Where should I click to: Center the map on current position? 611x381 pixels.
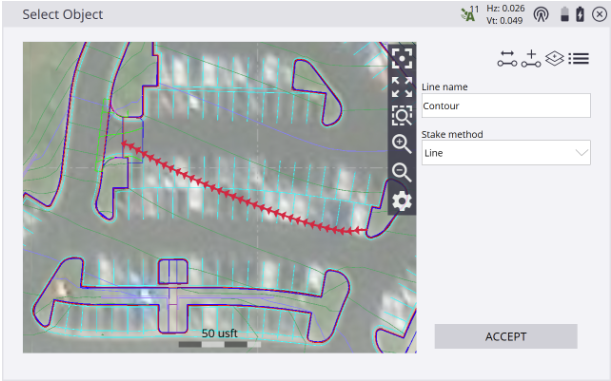[402, 58]
